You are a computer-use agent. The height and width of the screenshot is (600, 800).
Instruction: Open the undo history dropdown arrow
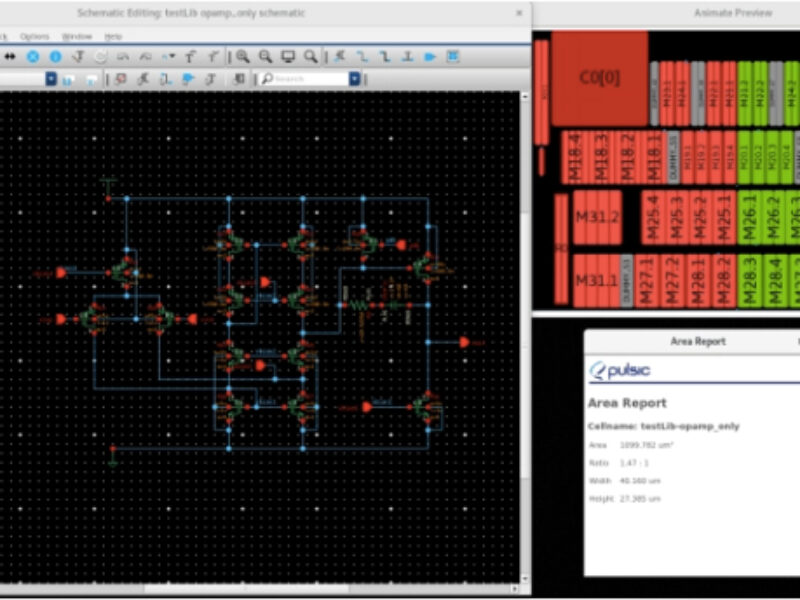point(172,55)
